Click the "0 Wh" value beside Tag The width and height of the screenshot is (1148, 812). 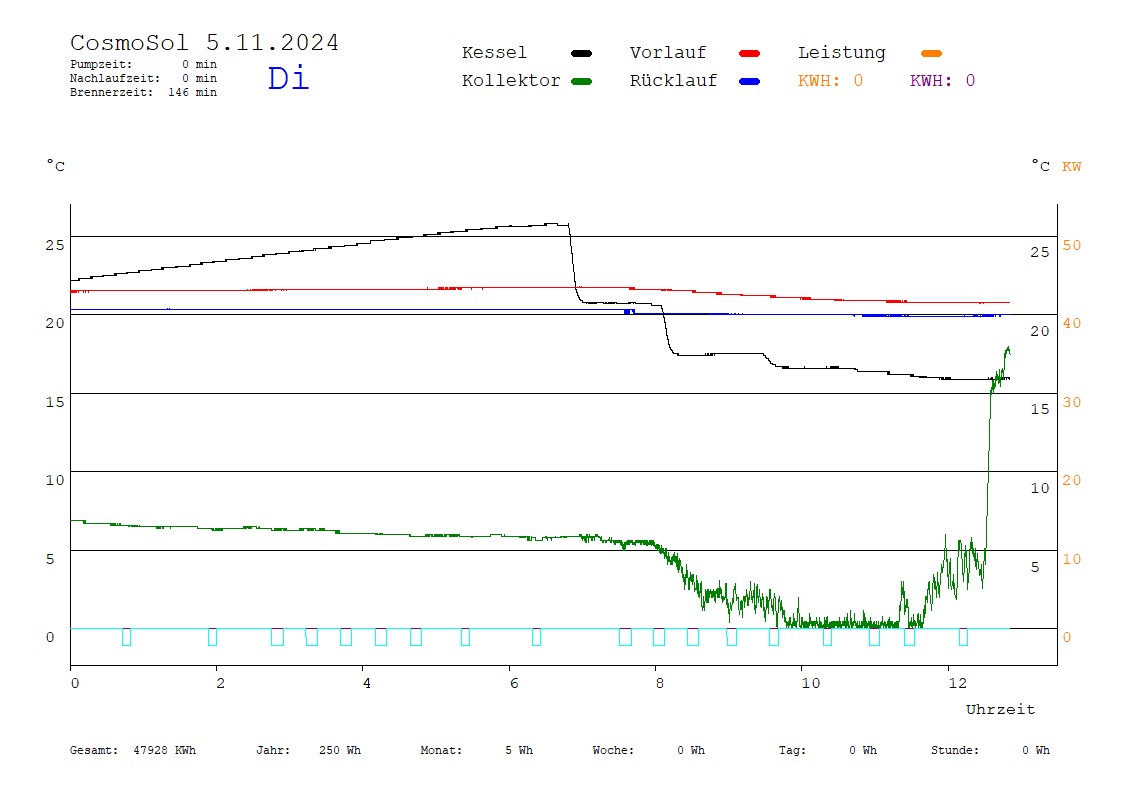[x=863, y=750]
